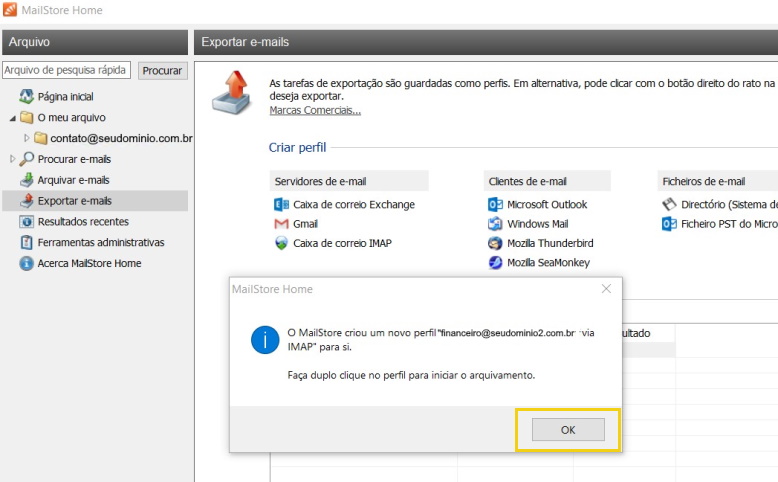Click the Exchange mailbox icon
778x482 pixels.
(x=281, y=205)
